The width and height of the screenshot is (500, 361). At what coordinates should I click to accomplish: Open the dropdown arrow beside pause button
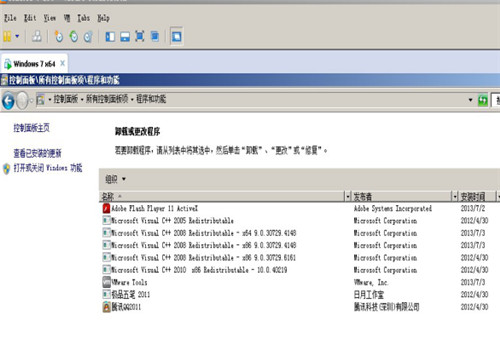pos(17,36)
